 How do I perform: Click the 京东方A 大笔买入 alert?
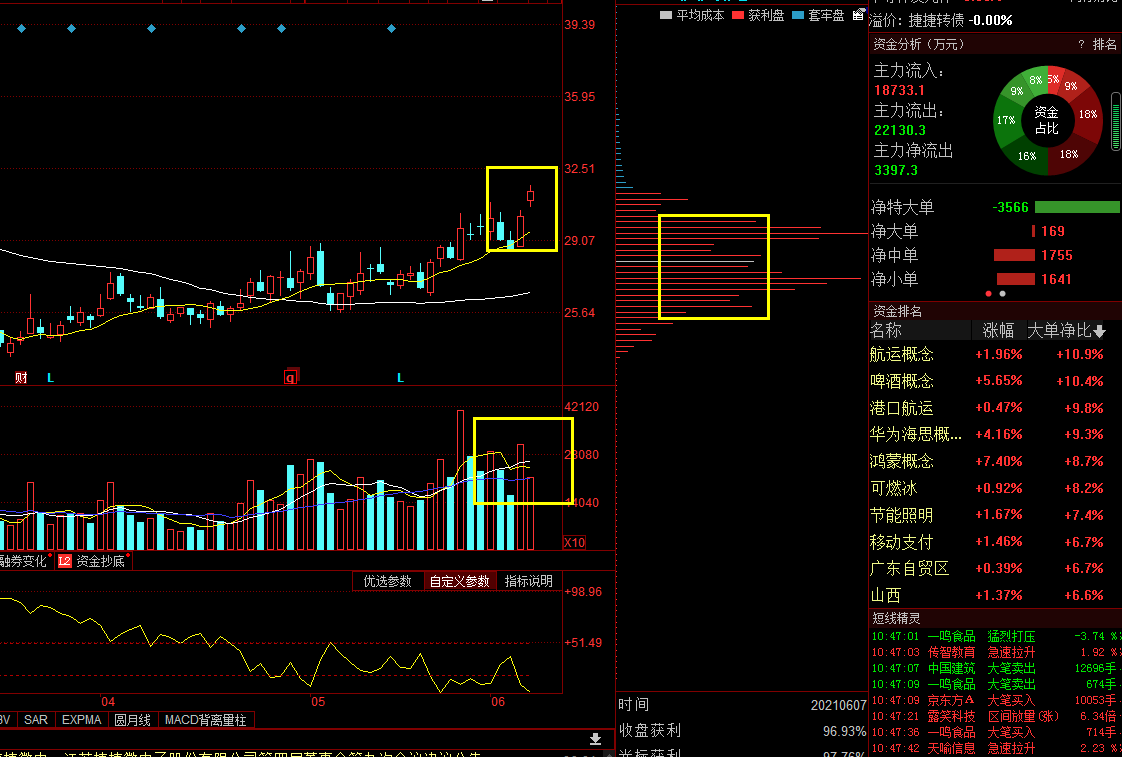995,700
